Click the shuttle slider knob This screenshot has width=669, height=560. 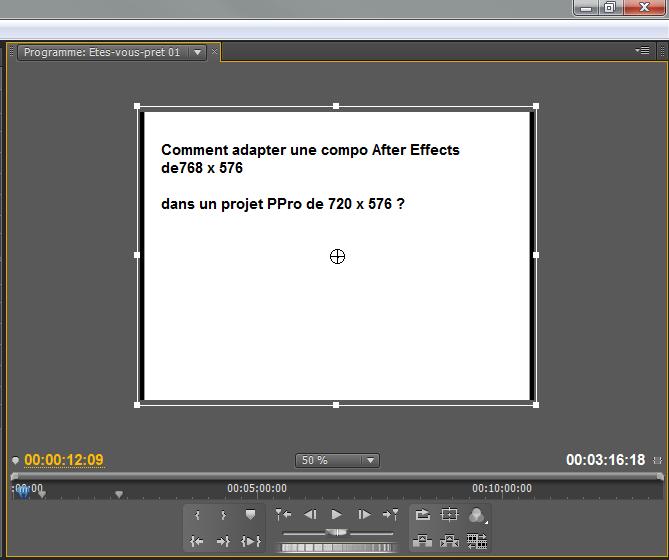[x=337, y=532]
